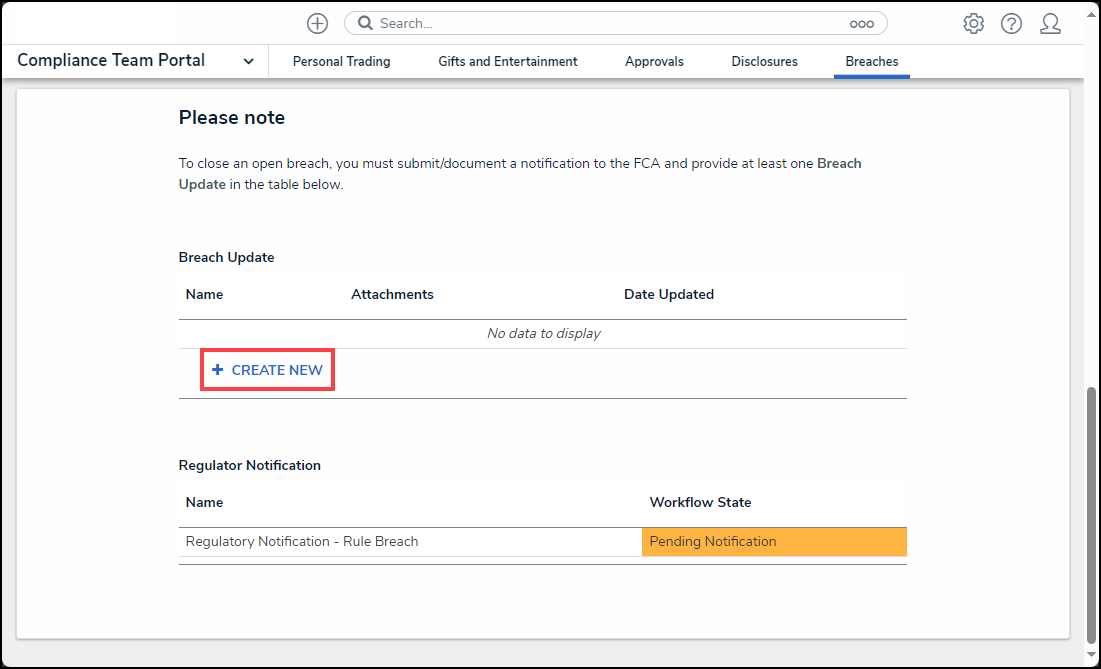Click the quick add plus icon

(x=317, y=23)
